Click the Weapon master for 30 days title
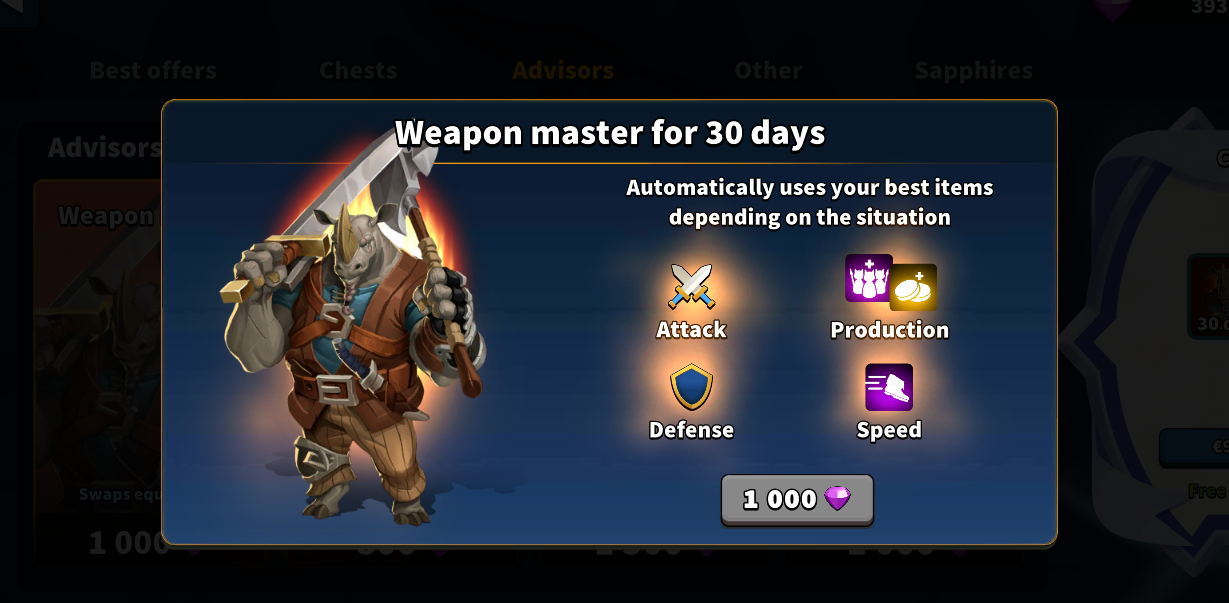This screenshot has width=1229, height=603. point(610,133)
